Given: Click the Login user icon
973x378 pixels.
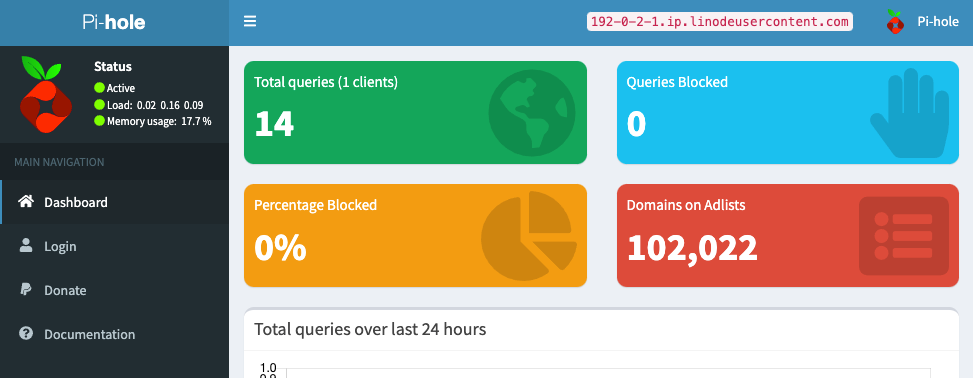Looking at the screenshot, I should pyautogui.click(x=26, y=246).
